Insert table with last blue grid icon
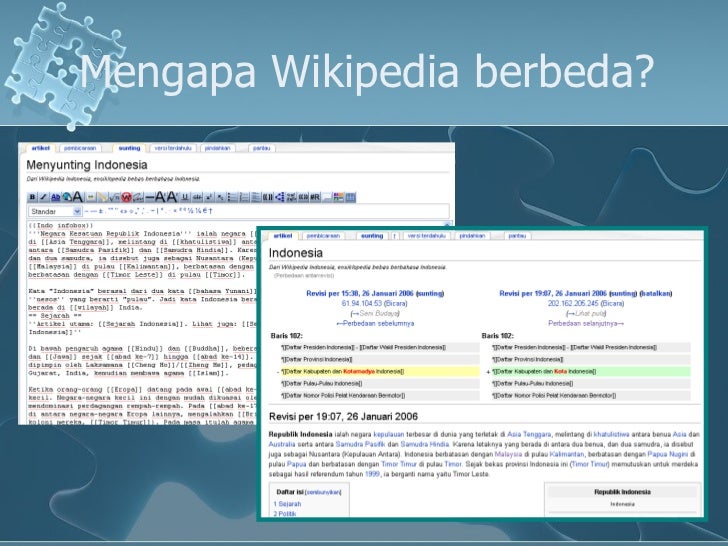 click(x=351, y=197)
